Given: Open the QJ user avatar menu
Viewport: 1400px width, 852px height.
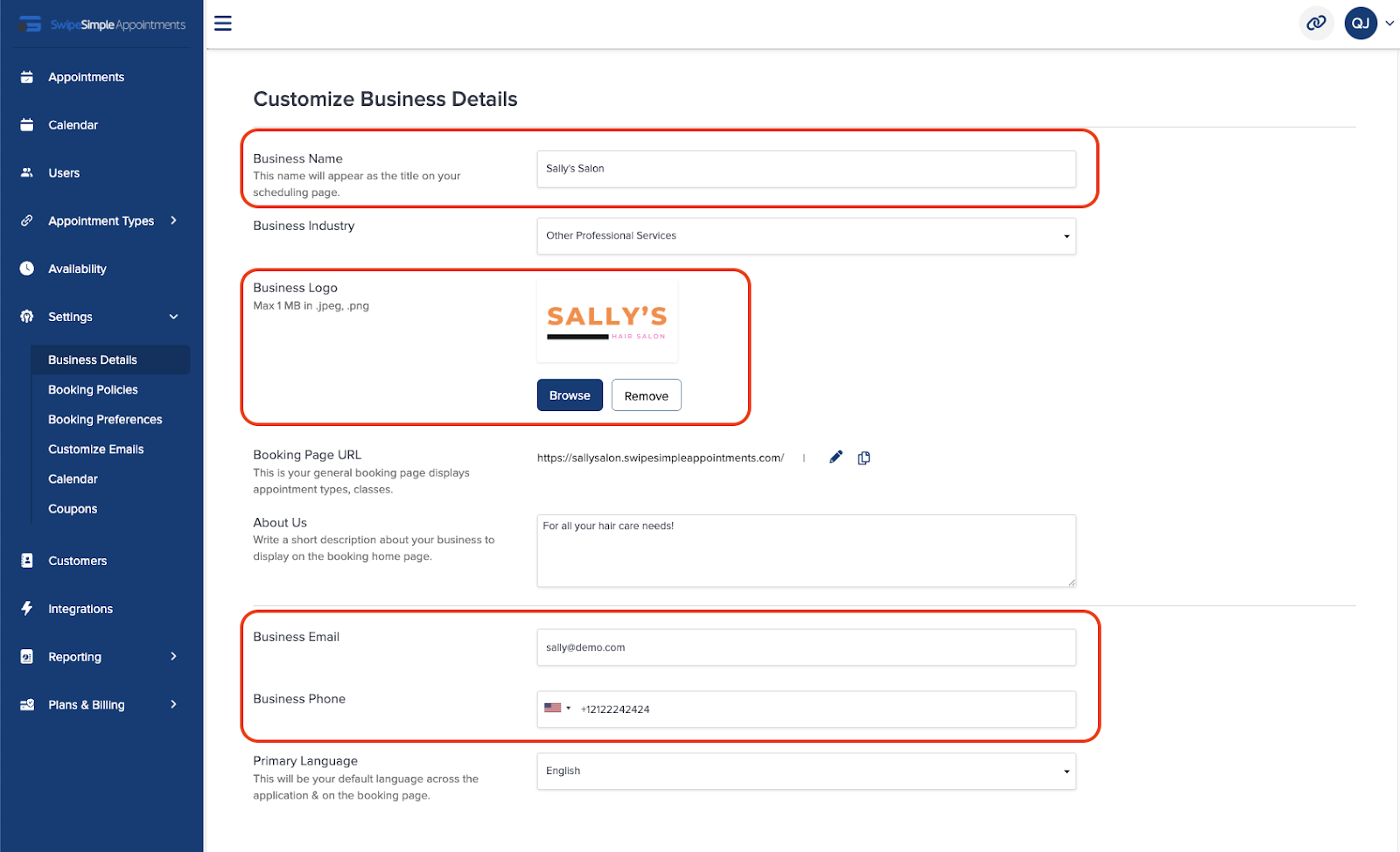Looking at the screenshot, I should [x=1361, y=24].
